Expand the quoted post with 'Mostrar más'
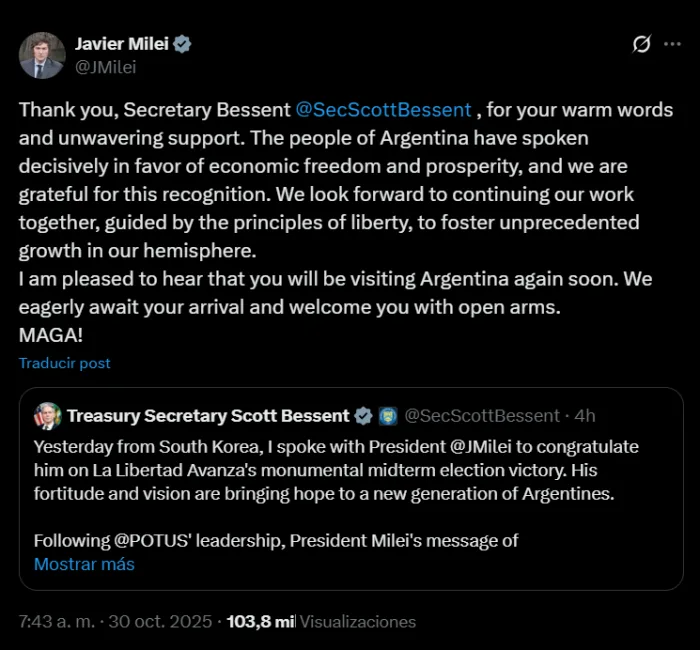This screenshot has width=700, height=650. point(84,564)
